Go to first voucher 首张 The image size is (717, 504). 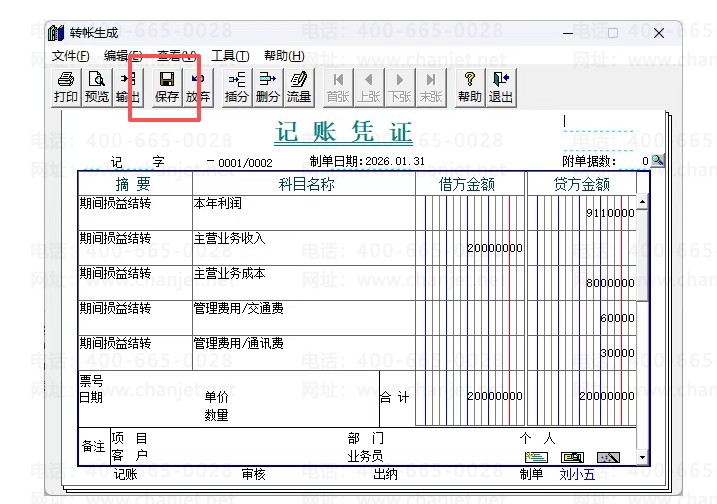pos(338,87)
